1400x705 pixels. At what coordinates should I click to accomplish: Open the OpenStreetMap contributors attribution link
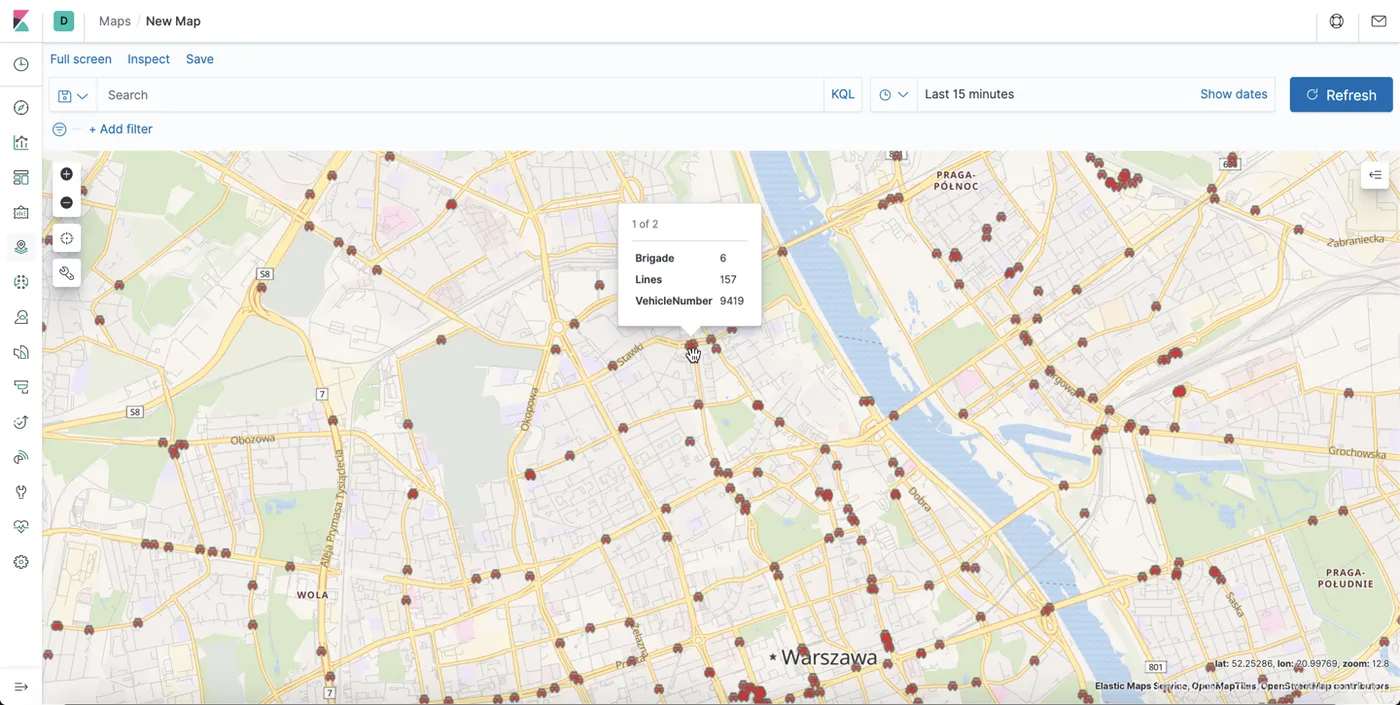click(1325, 686)
